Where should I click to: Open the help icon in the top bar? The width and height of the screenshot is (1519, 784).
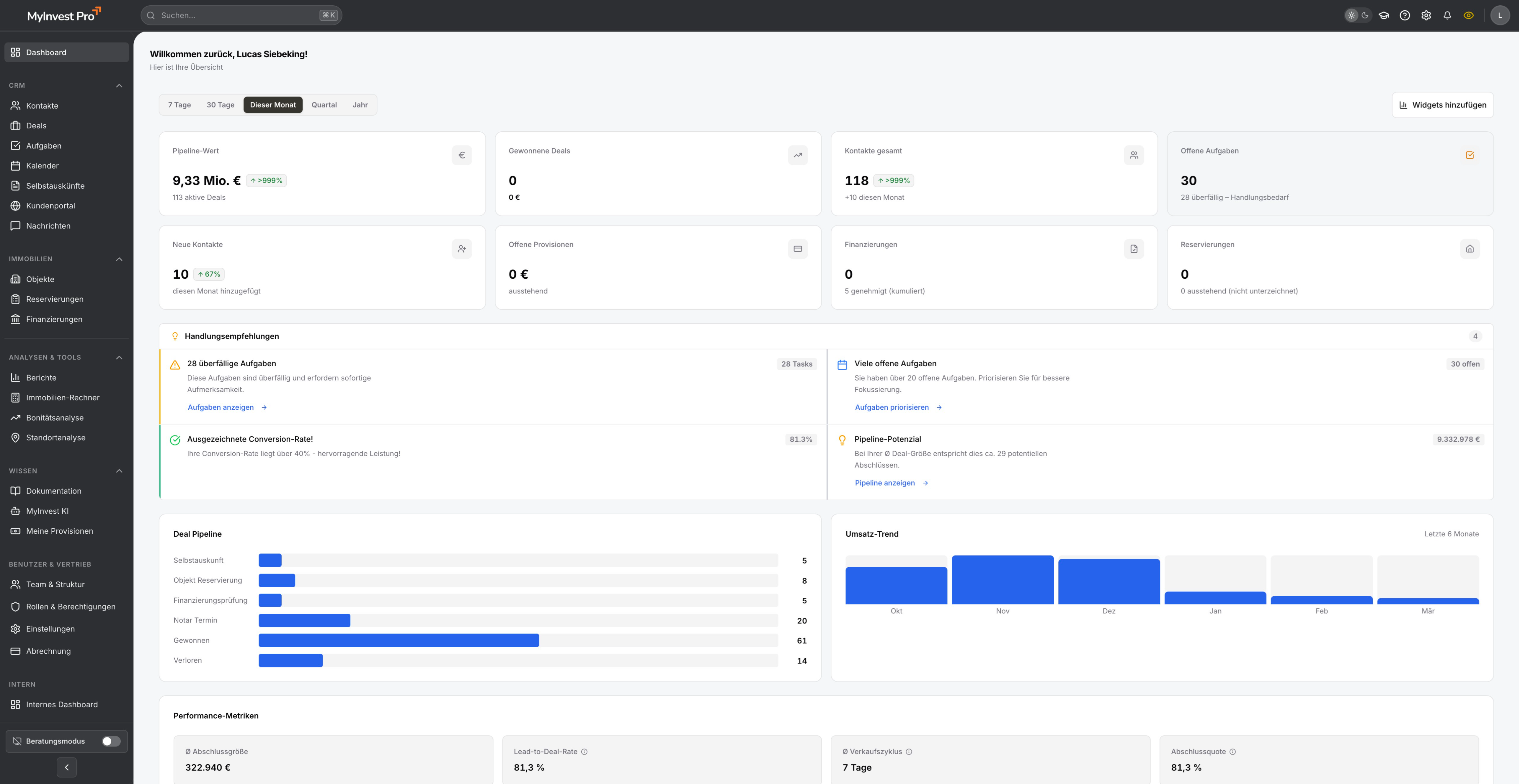point(1405,15)
